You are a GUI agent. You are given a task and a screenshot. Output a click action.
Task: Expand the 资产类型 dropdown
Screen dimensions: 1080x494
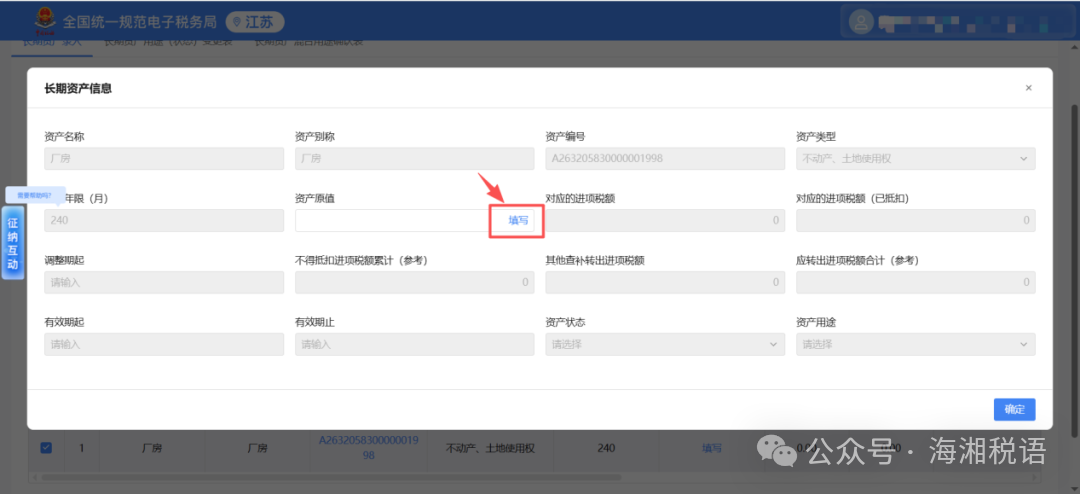(915, 158)
